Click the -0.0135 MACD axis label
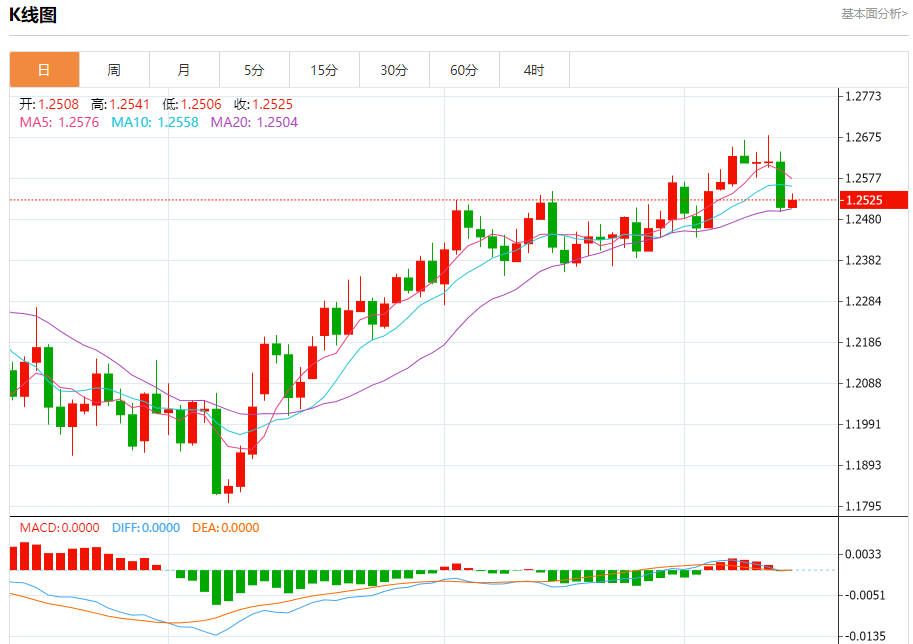 click(x=864, y=636)
